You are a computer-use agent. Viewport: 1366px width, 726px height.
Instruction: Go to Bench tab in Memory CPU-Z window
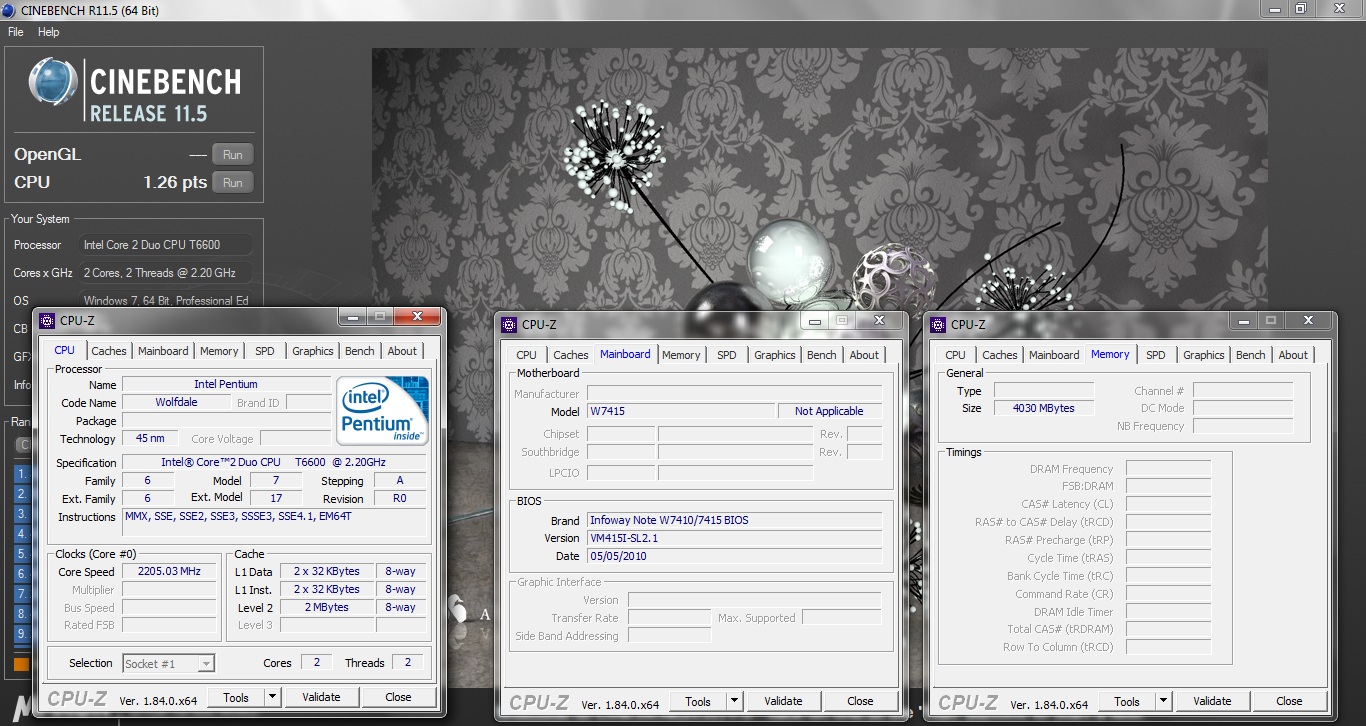tap(1251, 355)
